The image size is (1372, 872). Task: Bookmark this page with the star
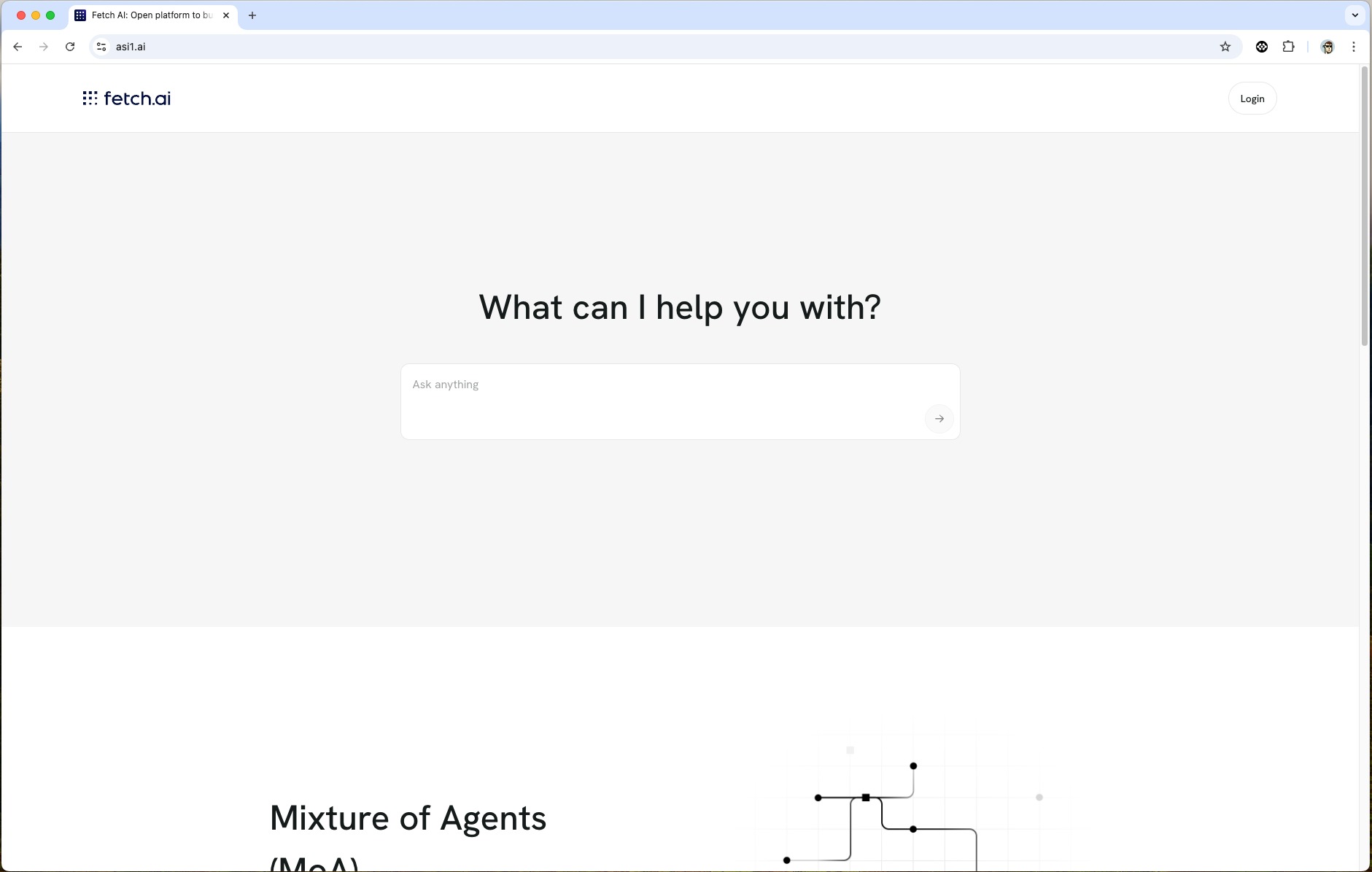pyautogui.click(x=1225, y=47)
